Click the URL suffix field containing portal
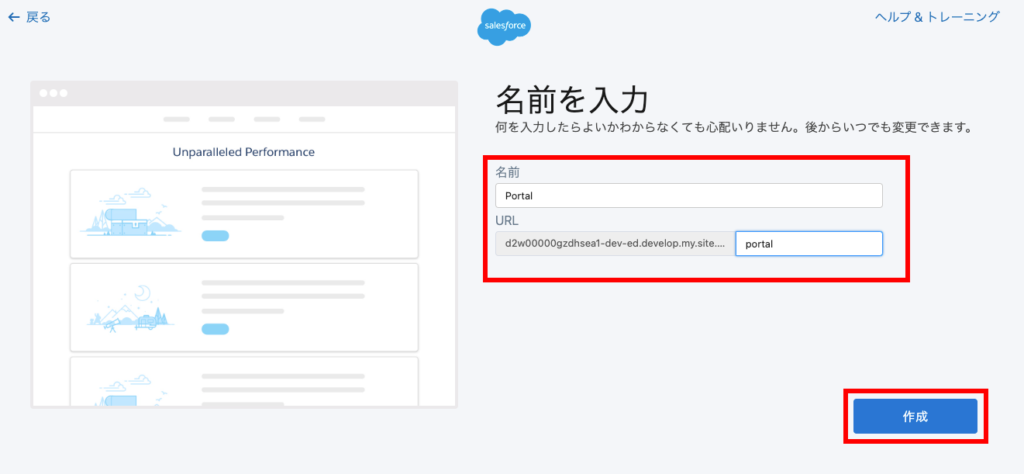Screen dimensions: 1024x474 (x=808, y=243)
